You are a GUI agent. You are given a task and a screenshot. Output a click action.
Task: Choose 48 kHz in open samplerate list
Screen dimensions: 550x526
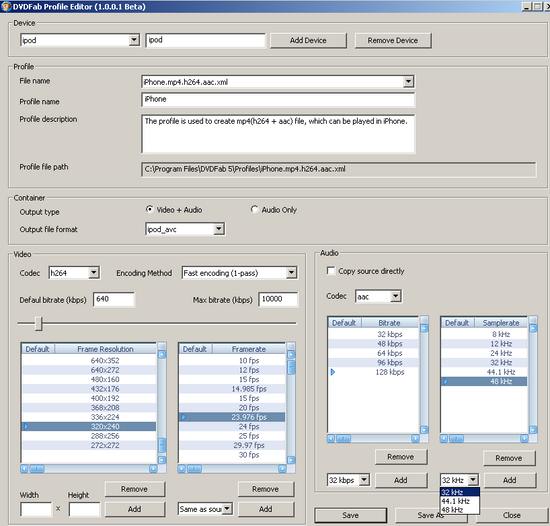(460, 510)
